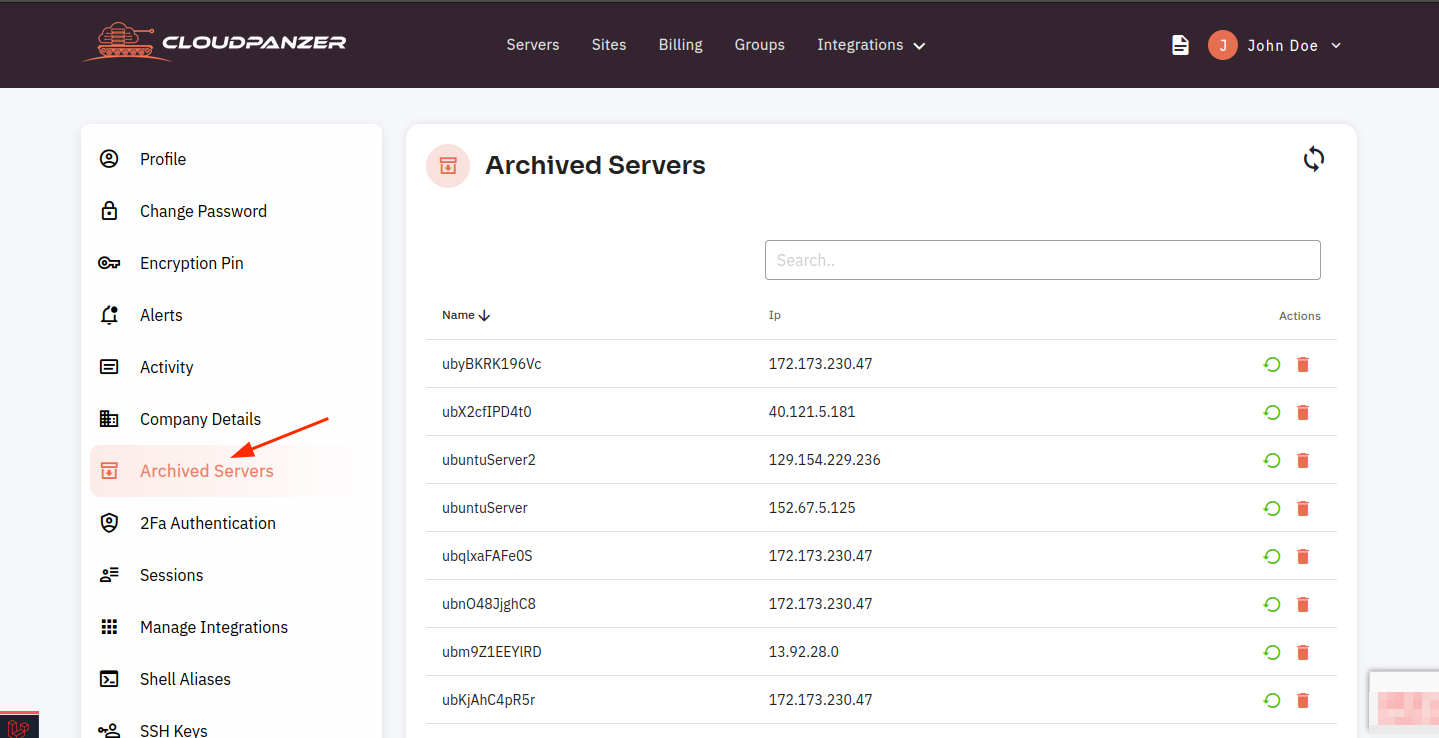Restore the ubyBKRK196Vc server
Image resolution: width=1439 pixels, height=738 pixels.
point(1272,364)
